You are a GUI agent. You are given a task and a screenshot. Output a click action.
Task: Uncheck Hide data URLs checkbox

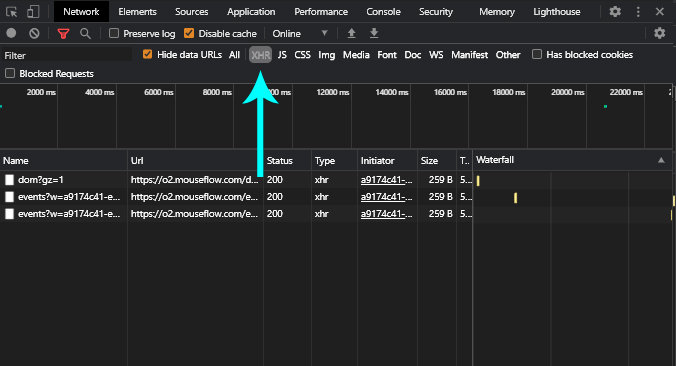147,54
